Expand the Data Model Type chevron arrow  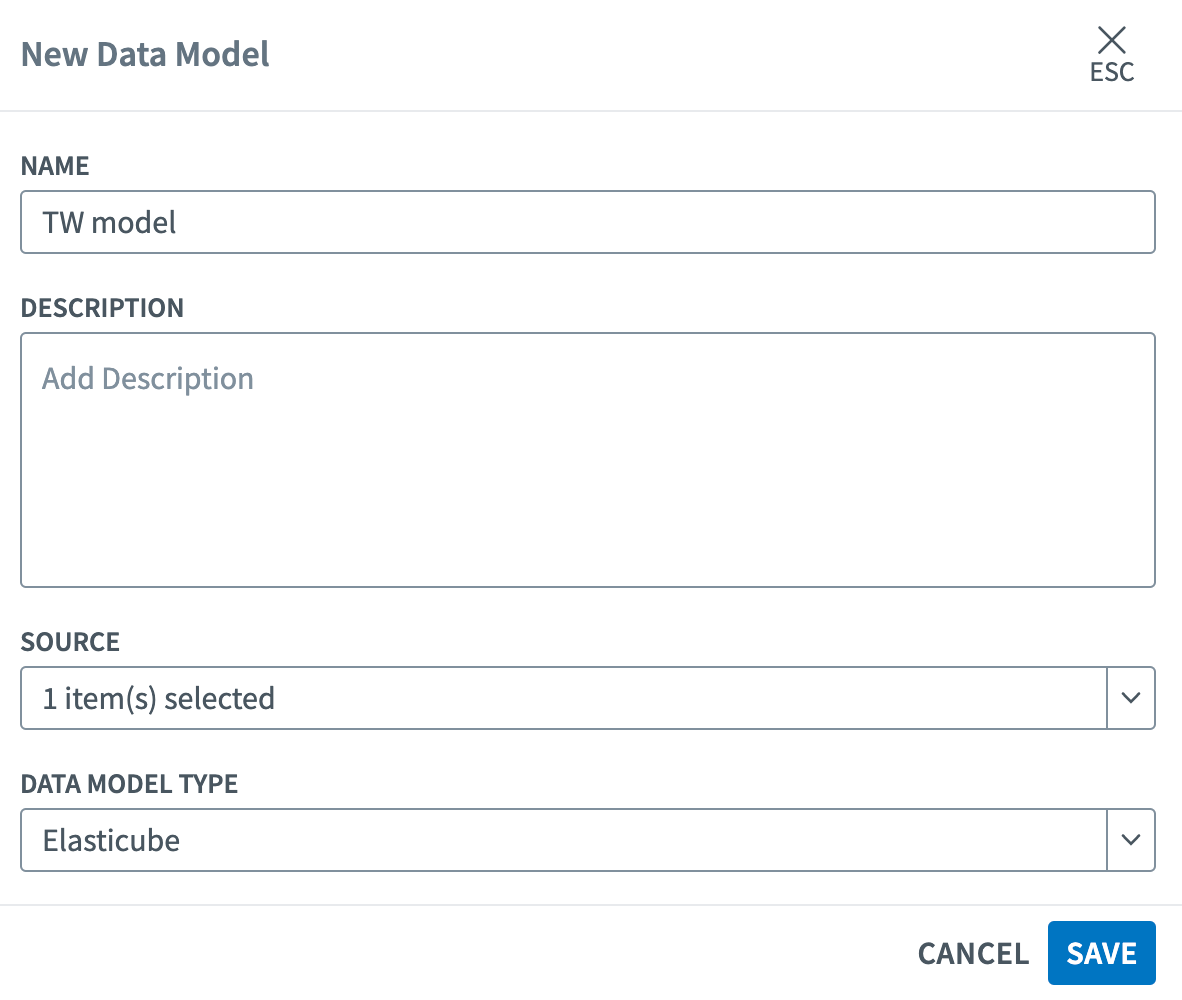pyautogui.click(x=1131, y=840)
